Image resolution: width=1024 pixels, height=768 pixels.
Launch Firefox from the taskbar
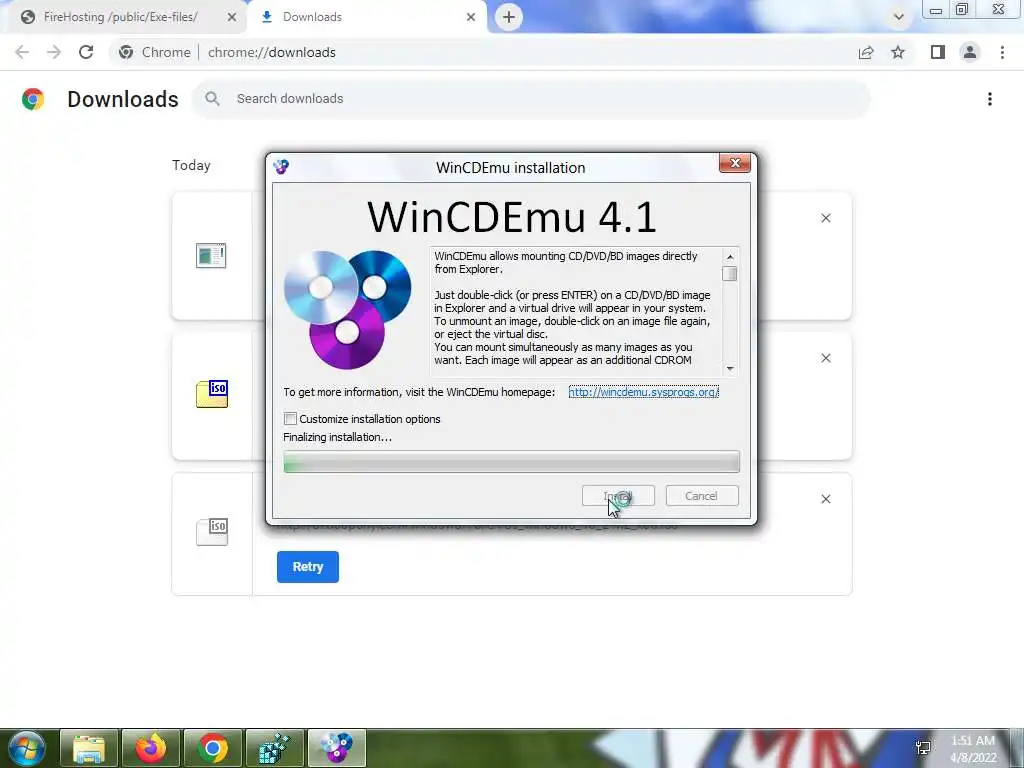click(151, 748)
